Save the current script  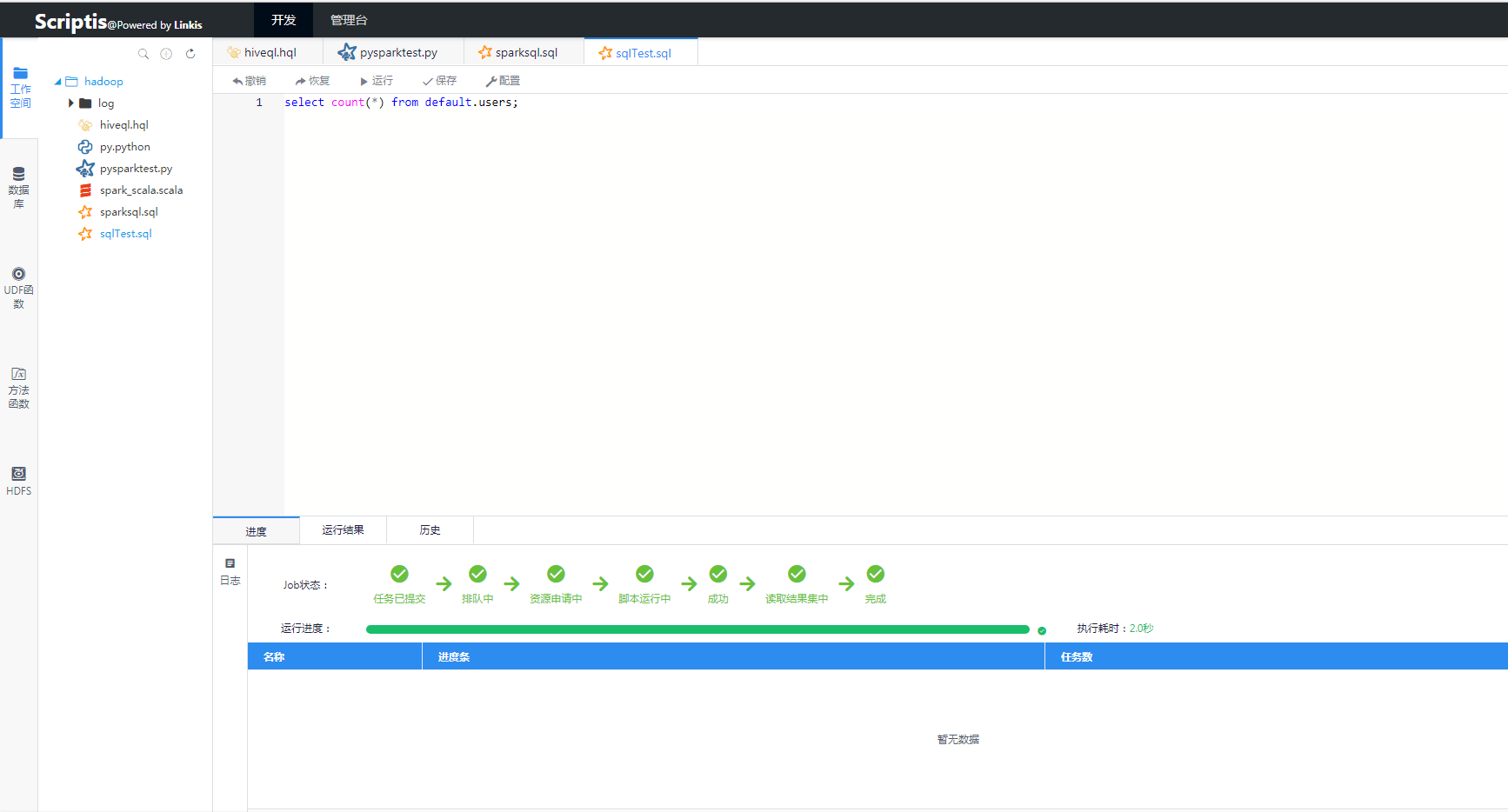[439, 81]
